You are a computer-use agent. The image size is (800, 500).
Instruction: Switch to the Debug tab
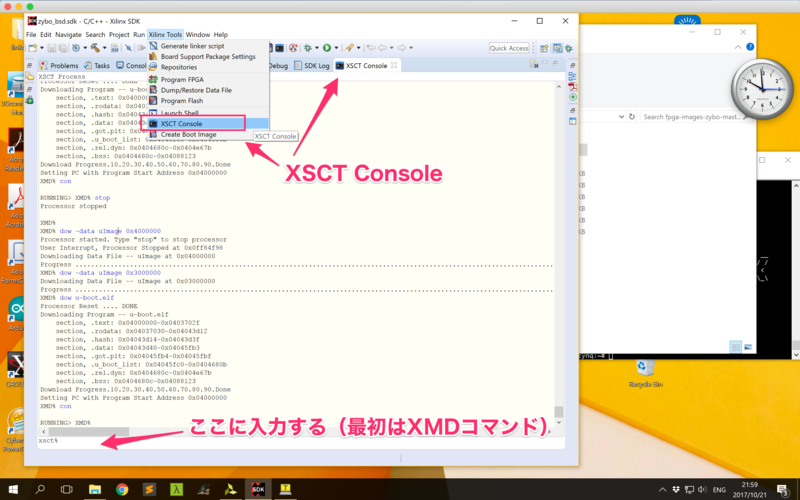pos(278,65)
